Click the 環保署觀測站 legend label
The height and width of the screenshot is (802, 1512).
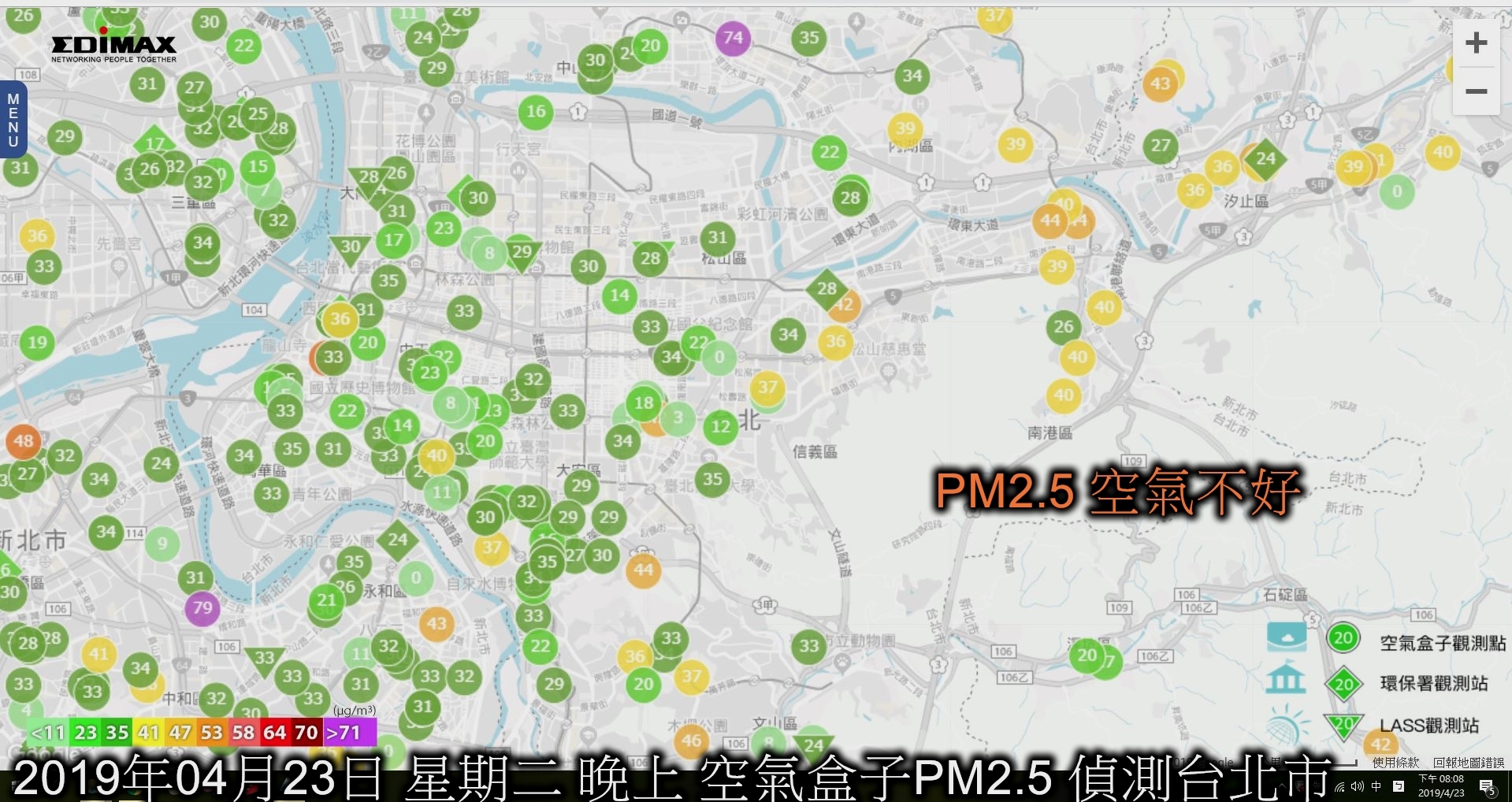(1434, 684)
